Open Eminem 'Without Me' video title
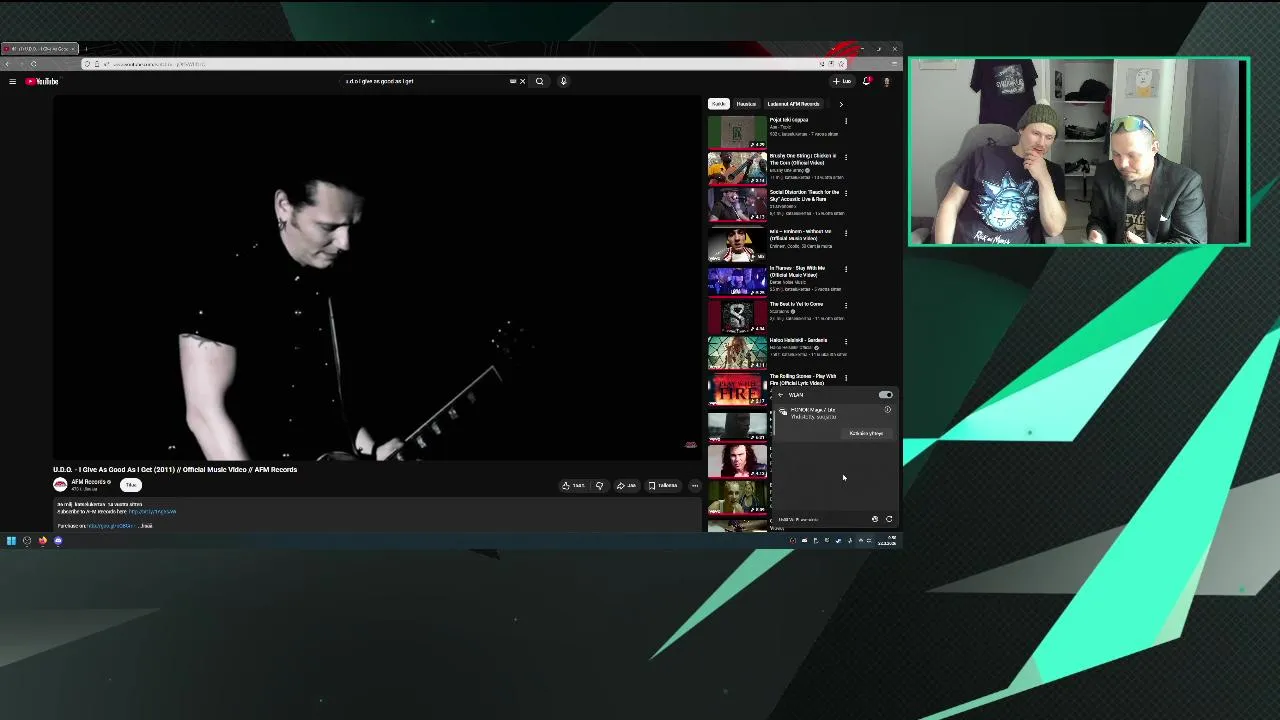This screenshot has height=720, width=1280. pos(800,234)
